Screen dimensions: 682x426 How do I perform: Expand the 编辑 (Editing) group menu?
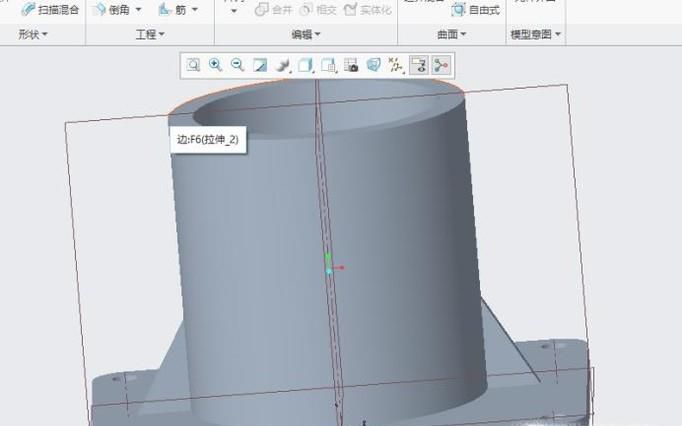(x=306, y=34)
